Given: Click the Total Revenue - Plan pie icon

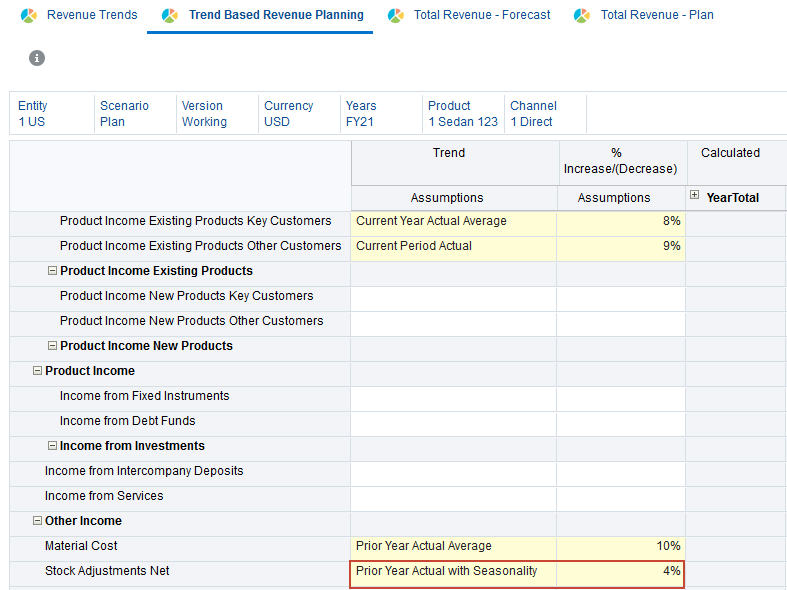Looking at the screenshot, I should pos(582,16).
